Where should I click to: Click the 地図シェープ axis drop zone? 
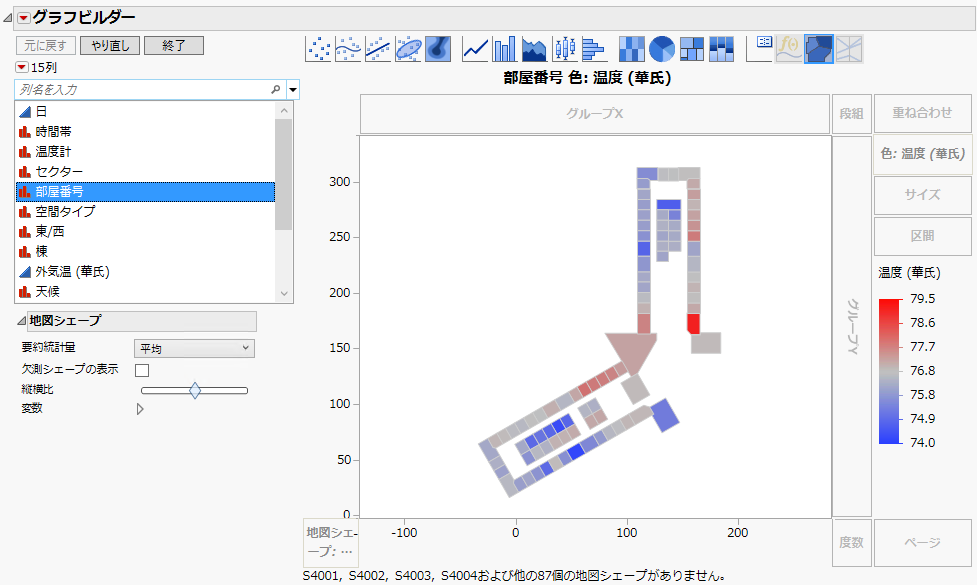pyautogui.click(x=331, y=542)
